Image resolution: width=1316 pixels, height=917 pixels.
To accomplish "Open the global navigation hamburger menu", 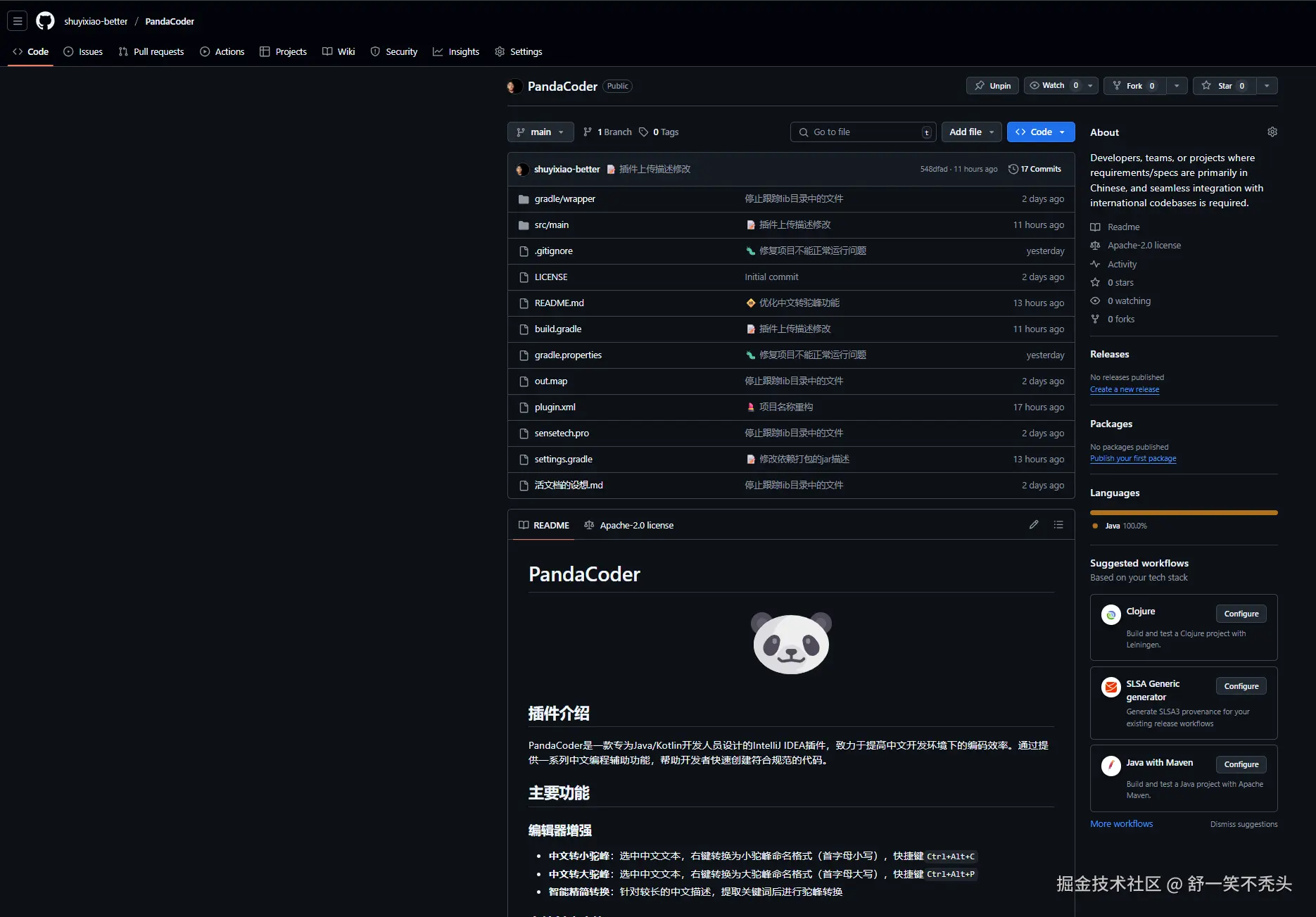I will pyautogui.click(x=18, y=21).
